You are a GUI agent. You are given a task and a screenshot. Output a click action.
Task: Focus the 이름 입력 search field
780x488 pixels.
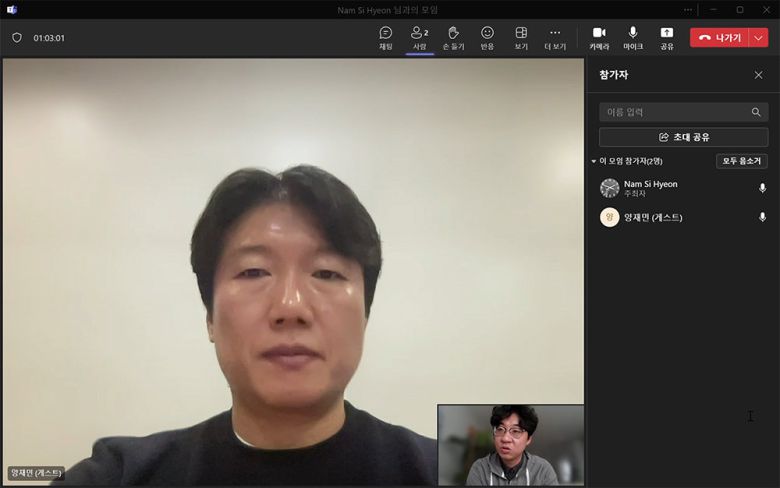tap(683, 112)
